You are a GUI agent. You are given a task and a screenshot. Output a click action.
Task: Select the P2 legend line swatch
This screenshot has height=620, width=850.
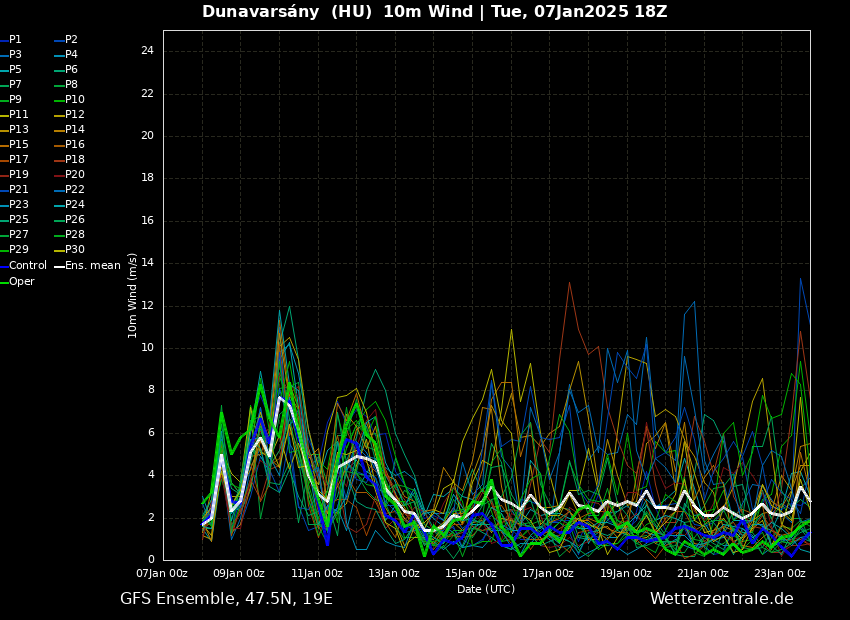[59, 40]
